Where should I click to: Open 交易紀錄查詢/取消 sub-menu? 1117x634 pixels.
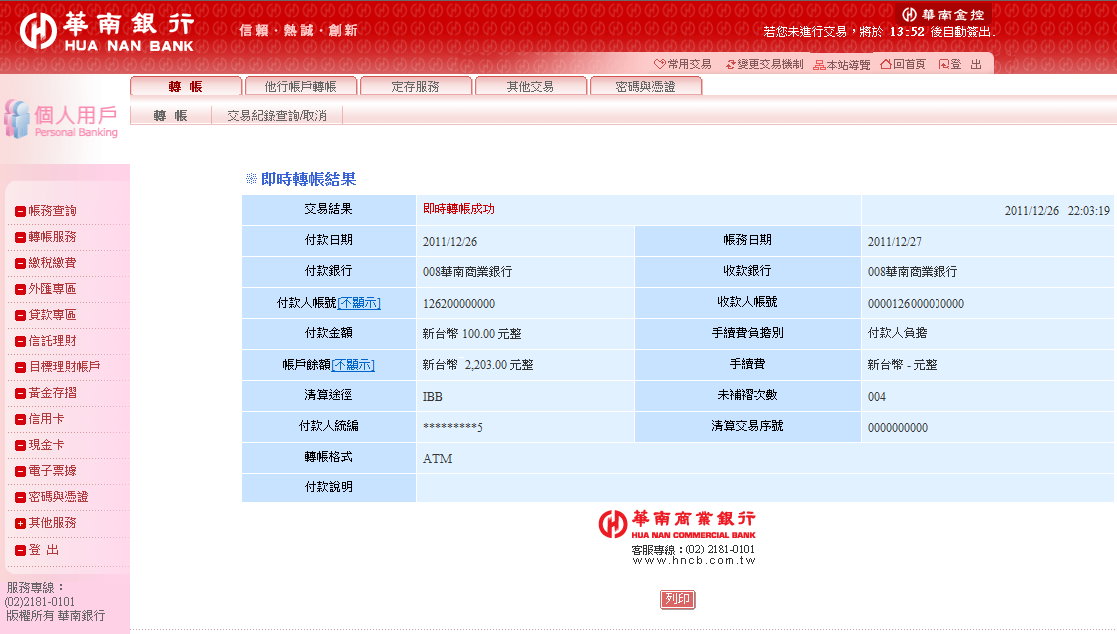pos(277,115)
